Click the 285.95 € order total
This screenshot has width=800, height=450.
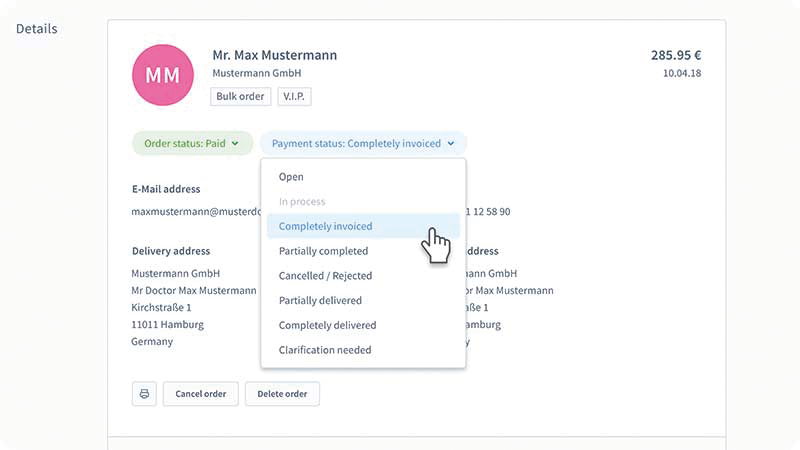pos(676,55)
